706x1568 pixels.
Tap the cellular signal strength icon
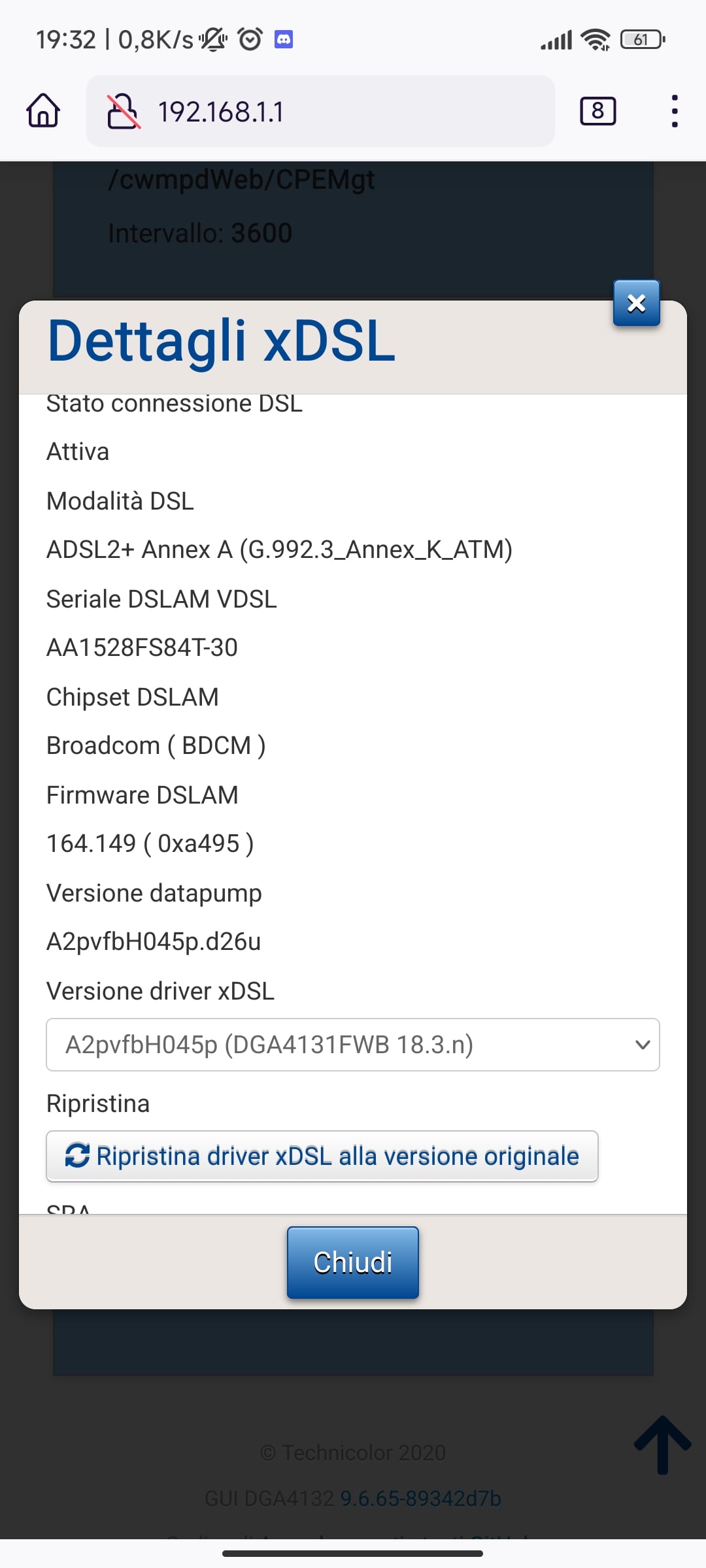[556, 40]
